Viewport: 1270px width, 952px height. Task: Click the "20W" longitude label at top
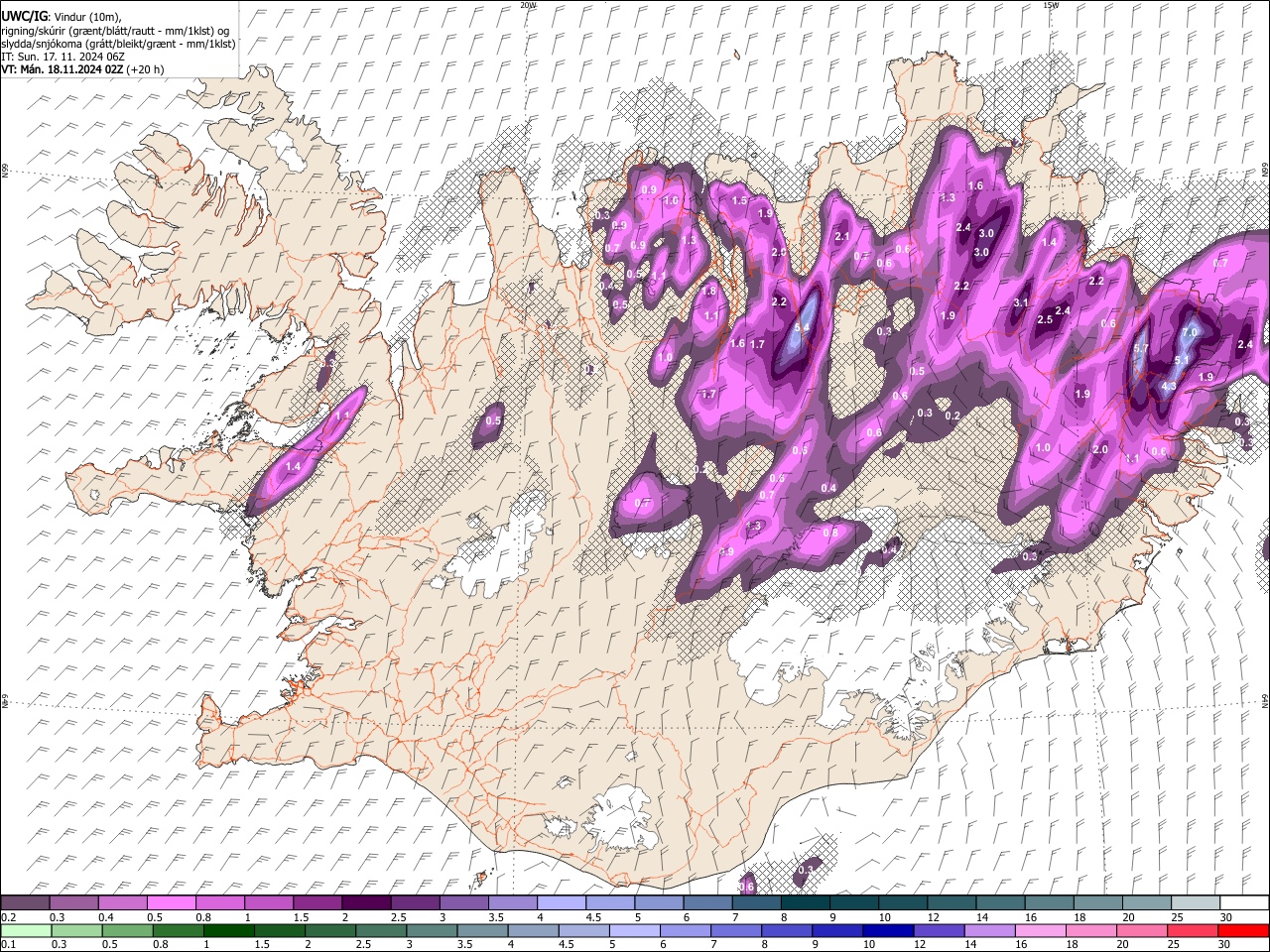pyautogui.click(x=529, y=5)
